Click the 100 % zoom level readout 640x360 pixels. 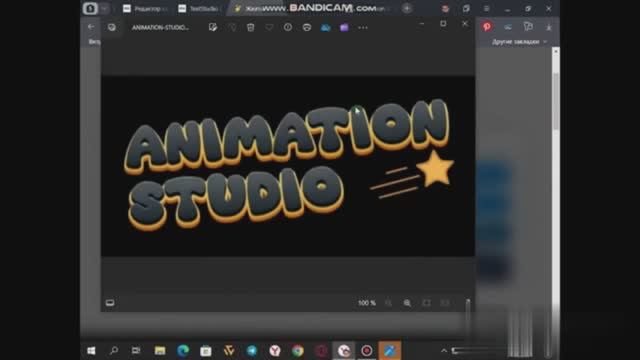click(x=367, y=303)
